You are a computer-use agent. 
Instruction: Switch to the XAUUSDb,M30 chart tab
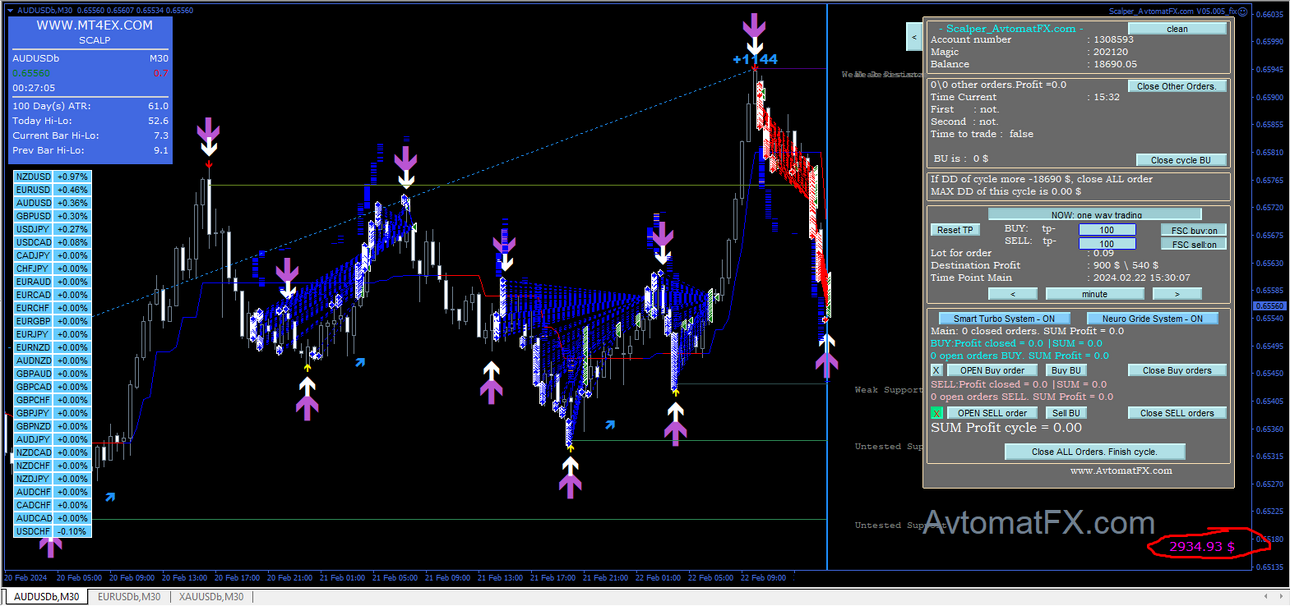tap(210, 597)
